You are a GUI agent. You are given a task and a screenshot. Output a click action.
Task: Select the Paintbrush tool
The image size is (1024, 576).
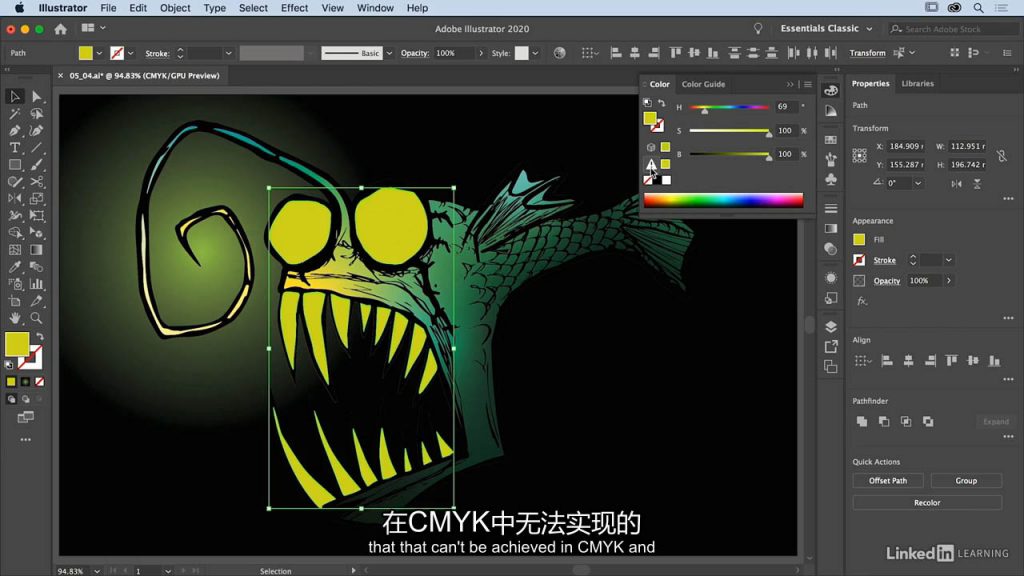[x=37, y=165]
